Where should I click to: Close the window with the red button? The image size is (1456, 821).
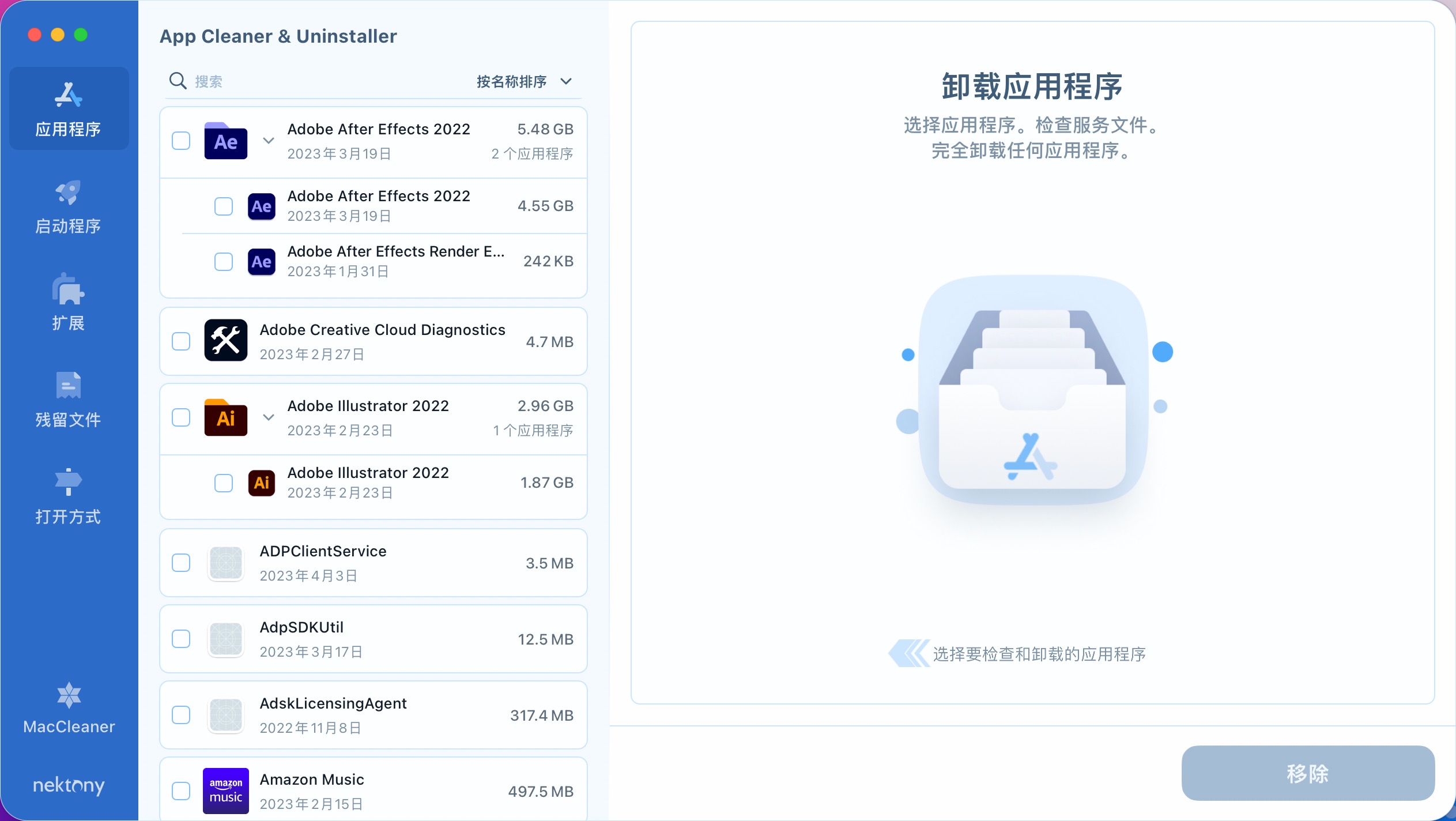[x=35, y=35]
